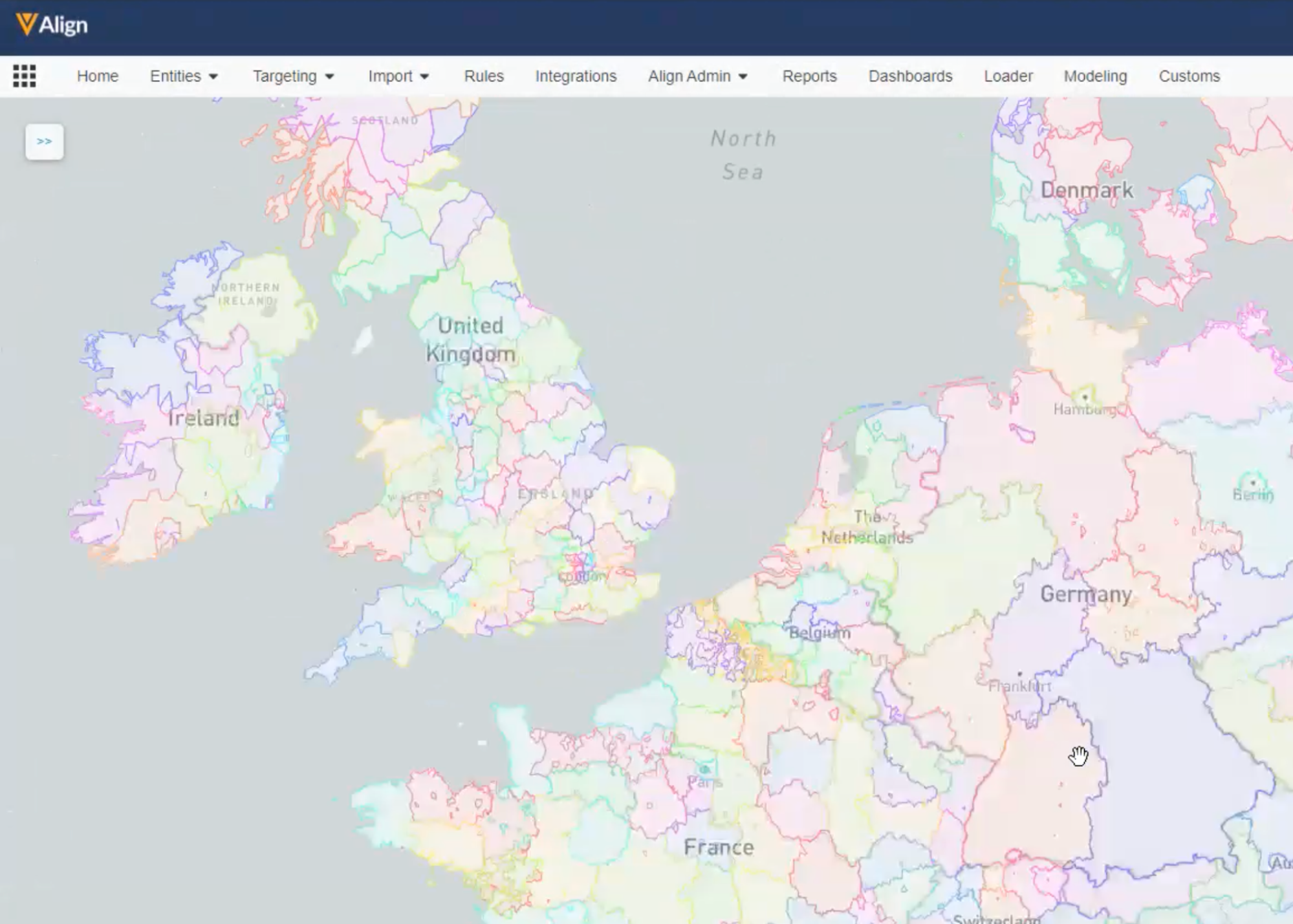The image size is (1293, 924).
Task: Go to the Modeling tab
Action: point(1095,76)
